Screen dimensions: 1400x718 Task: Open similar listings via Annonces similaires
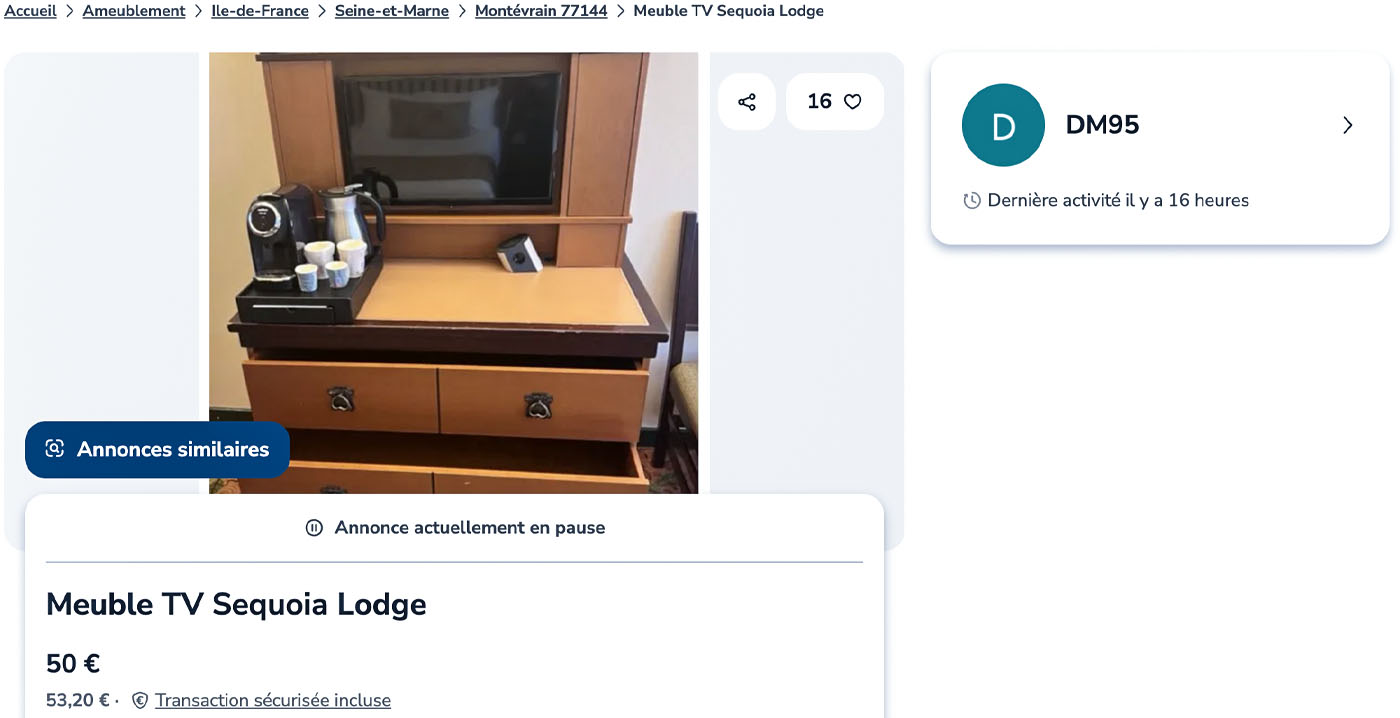tap(157, 449)
